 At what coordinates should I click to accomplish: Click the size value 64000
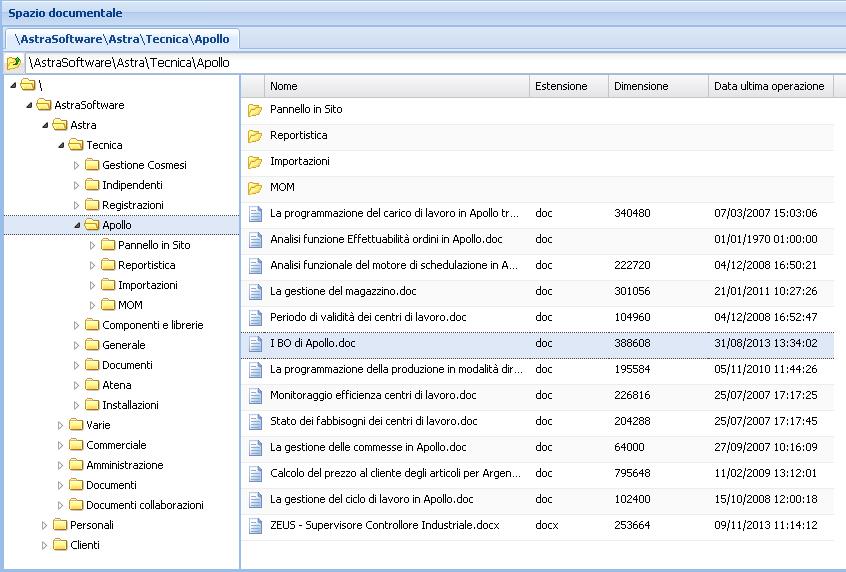pos(629,447)
